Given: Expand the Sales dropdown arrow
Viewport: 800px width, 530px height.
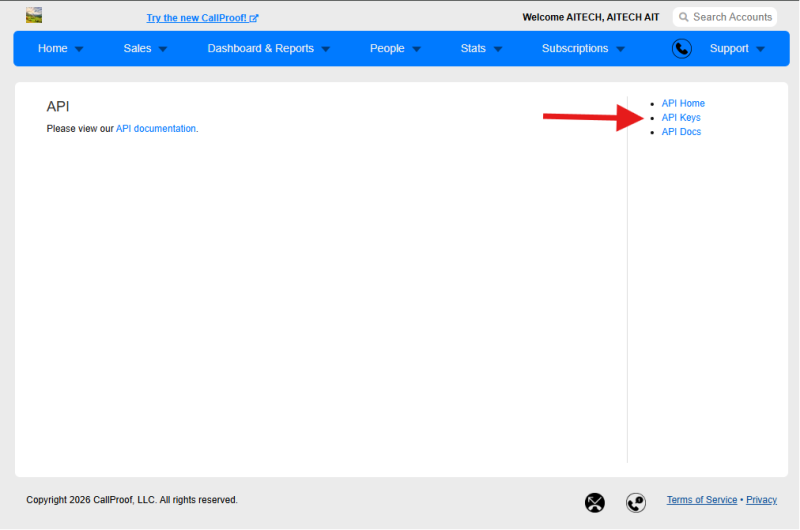Looking at the screenshot, I should click(x=163, y=49).
